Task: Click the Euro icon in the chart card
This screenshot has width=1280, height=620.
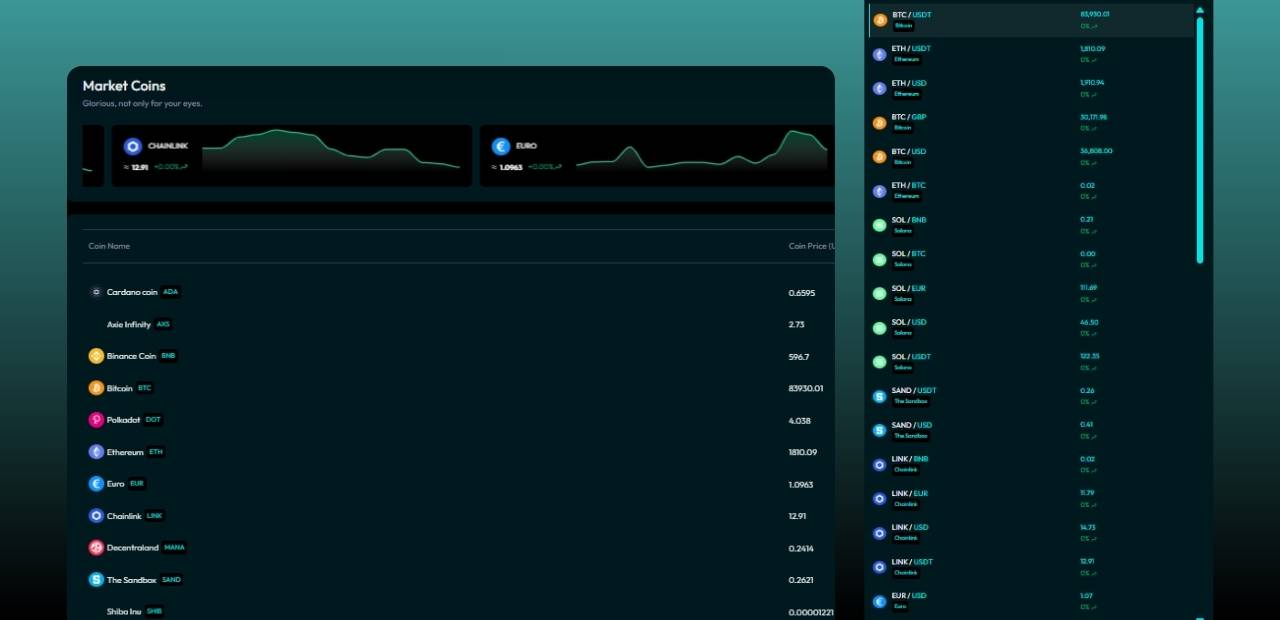Action: (500, 147)
